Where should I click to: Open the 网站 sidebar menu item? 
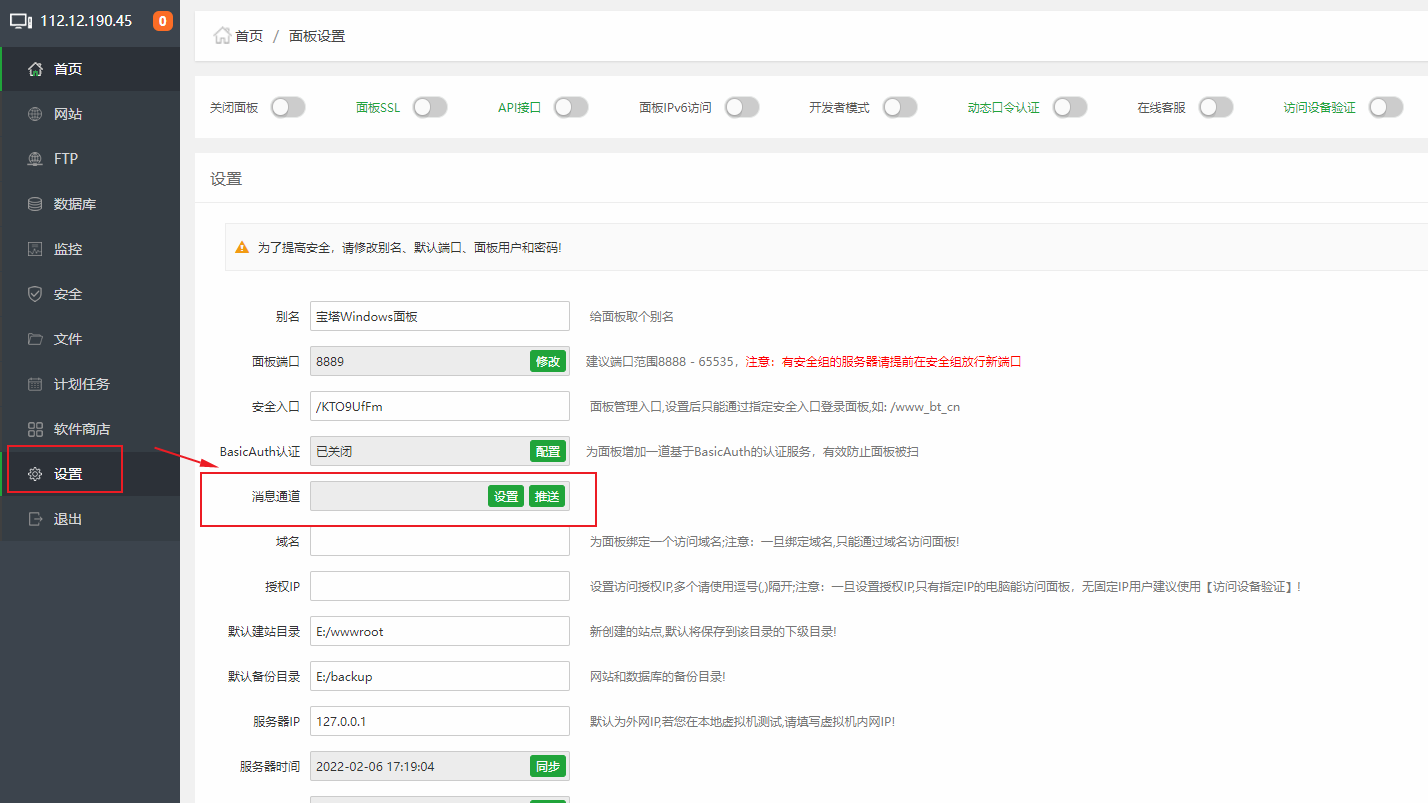click(90, 114)
